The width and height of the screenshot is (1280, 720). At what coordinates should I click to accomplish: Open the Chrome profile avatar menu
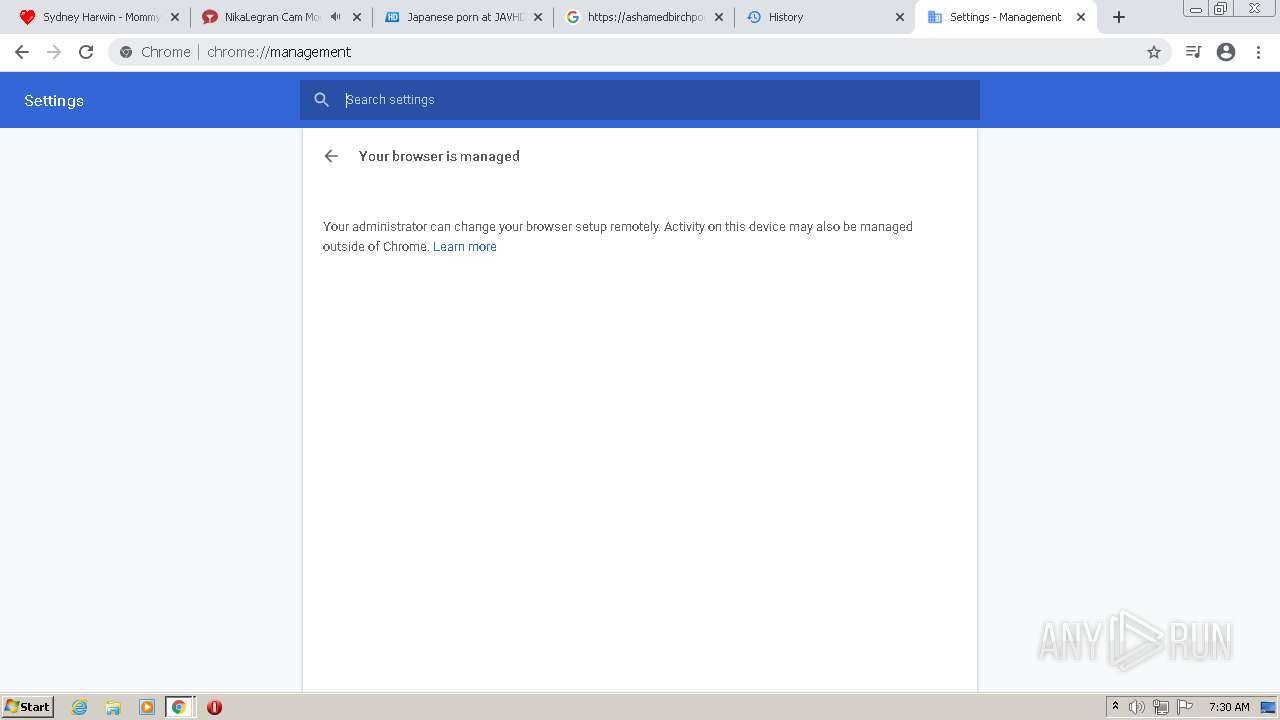[1226, 52]
